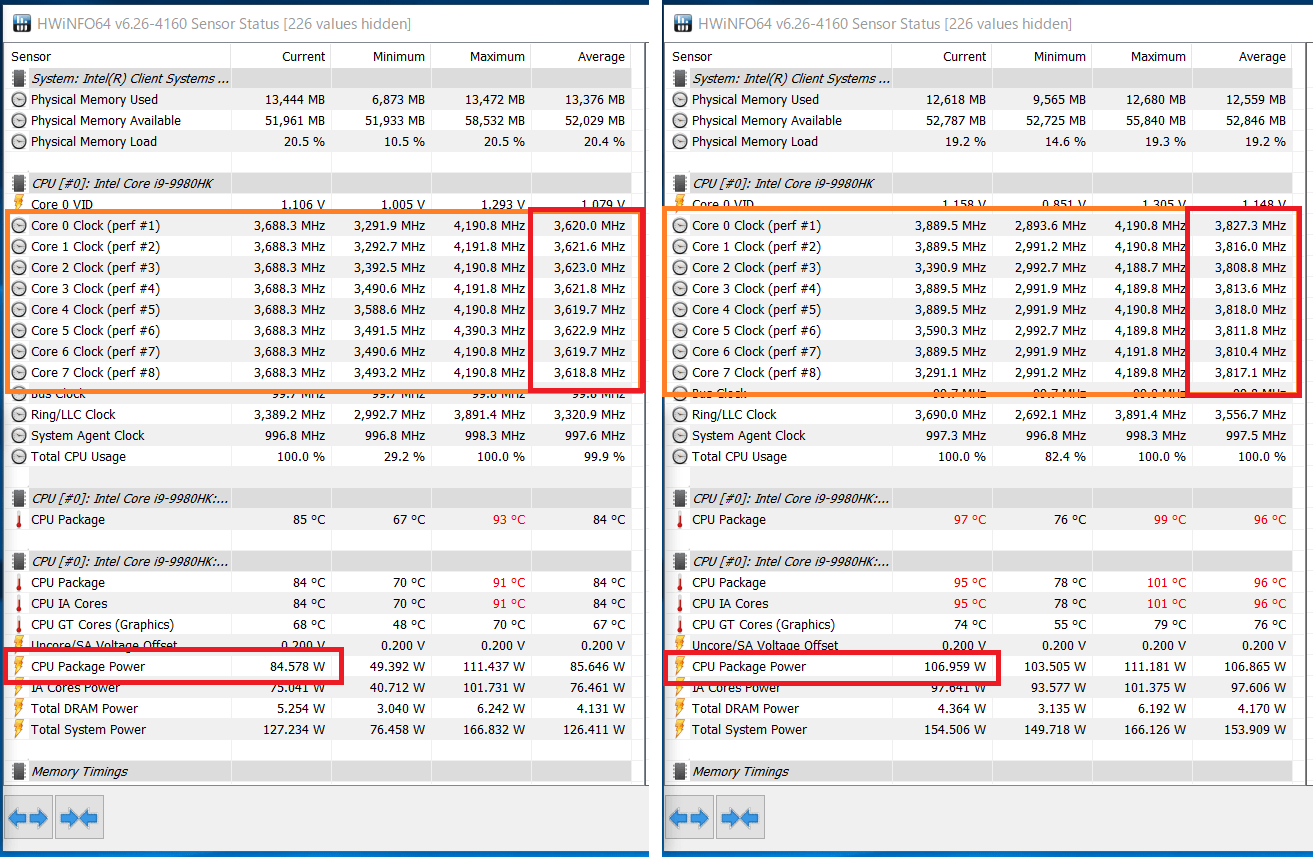
Task: Select Core 7 Clock (perf #8) row, left window
Action: [318, 373]
